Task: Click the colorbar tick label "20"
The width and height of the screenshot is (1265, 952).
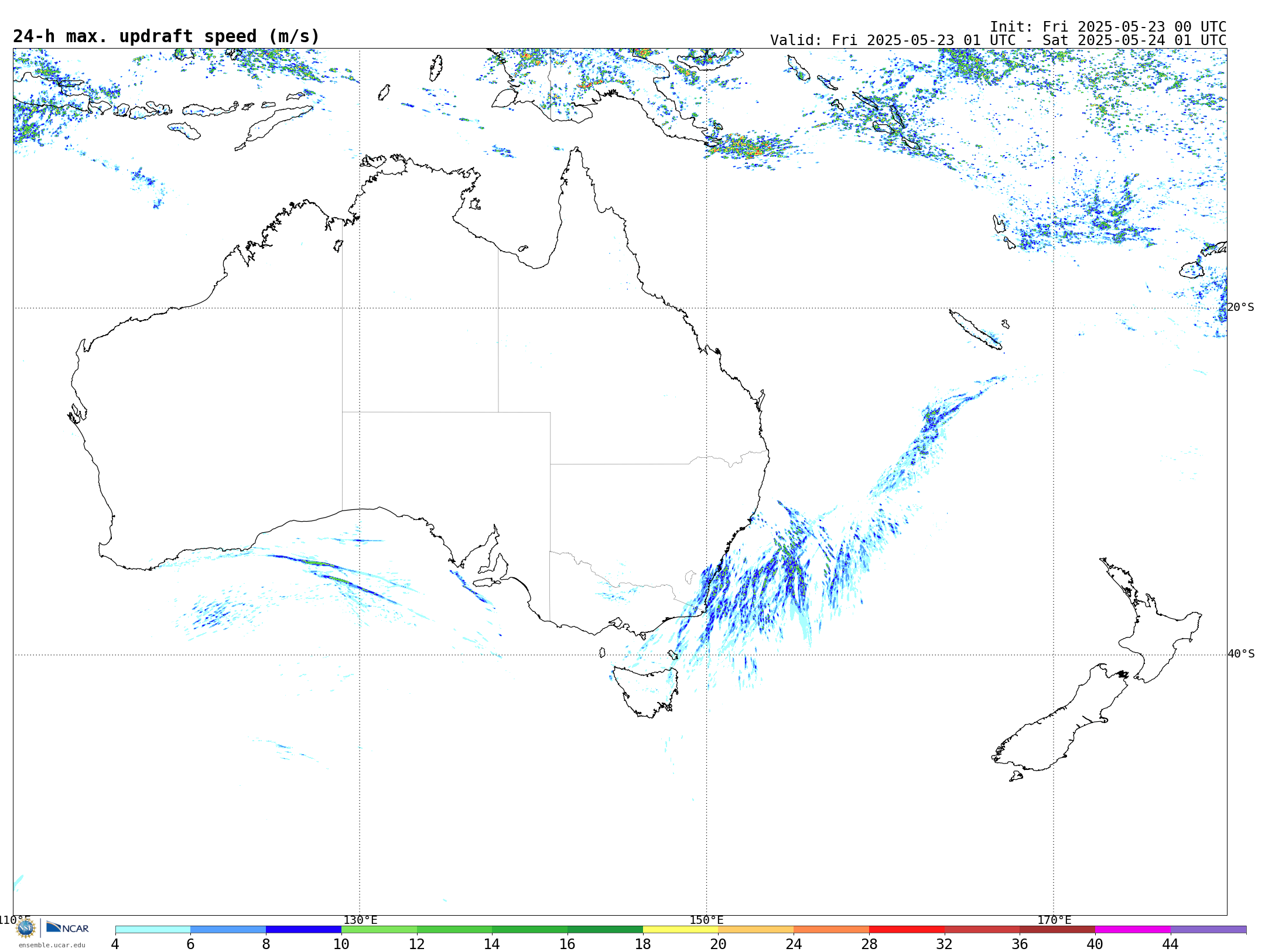Action: (x=719, y=944)
